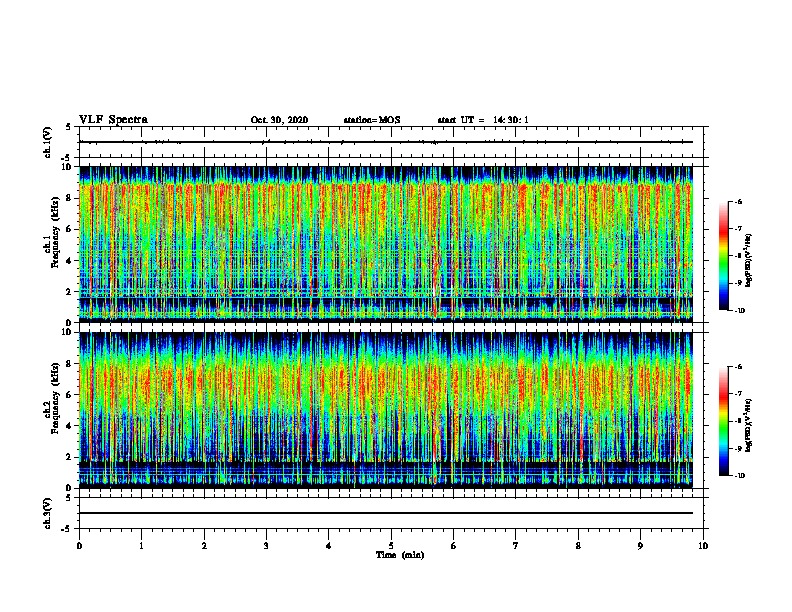Click the start UT 14:30:1 label
792x612 pixels.
pyautogui.click(x=483, y=120)
